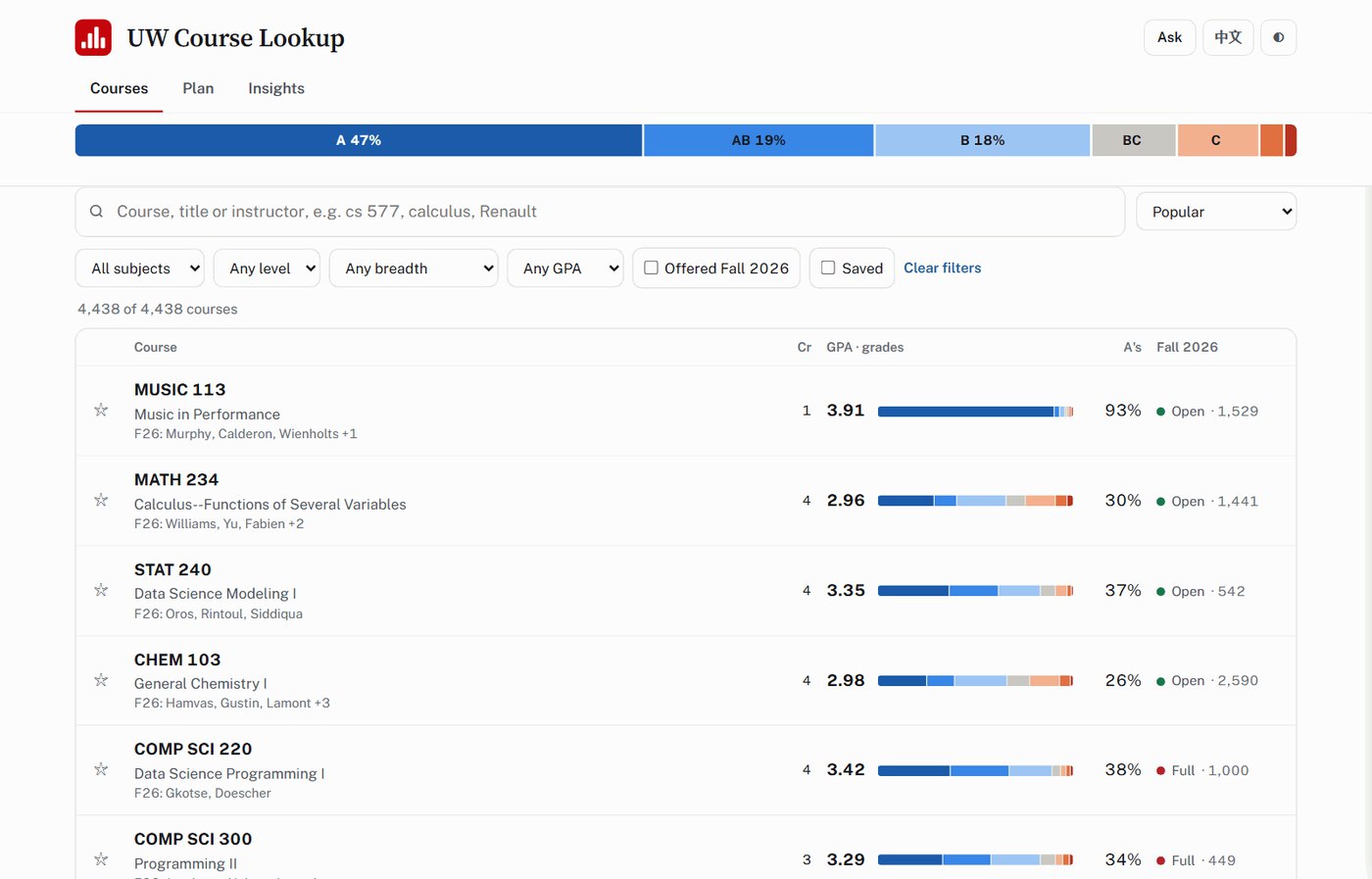Click the CHEM 103 grade distribution bar

tap(975, 681)
